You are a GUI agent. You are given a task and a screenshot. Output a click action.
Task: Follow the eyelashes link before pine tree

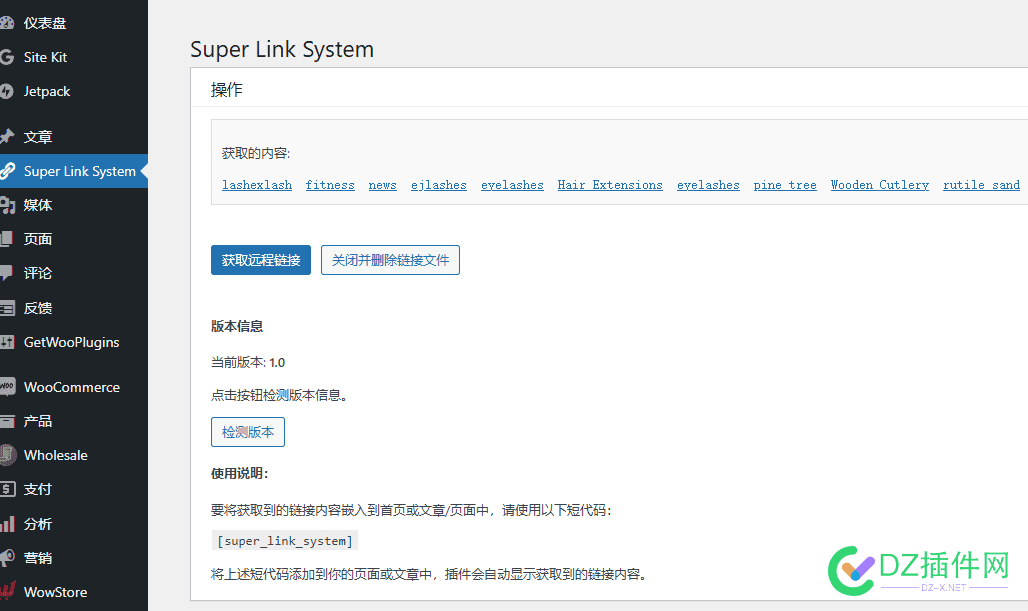coord(708,185)
